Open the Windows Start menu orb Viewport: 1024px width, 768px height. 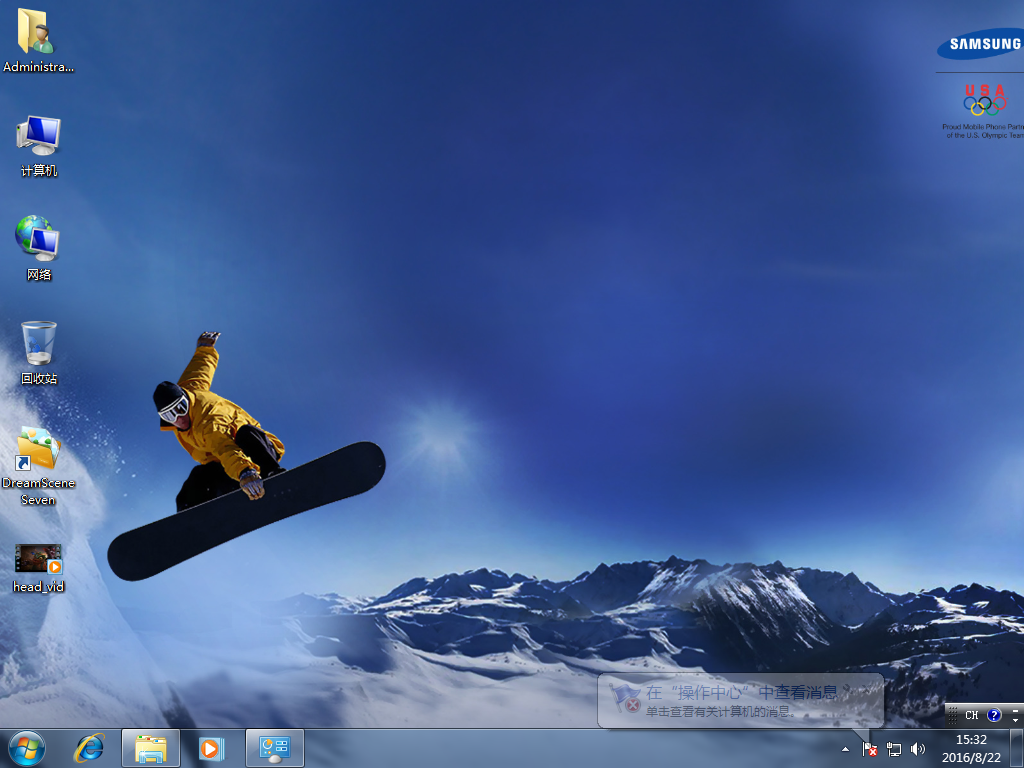pos(27,747)
